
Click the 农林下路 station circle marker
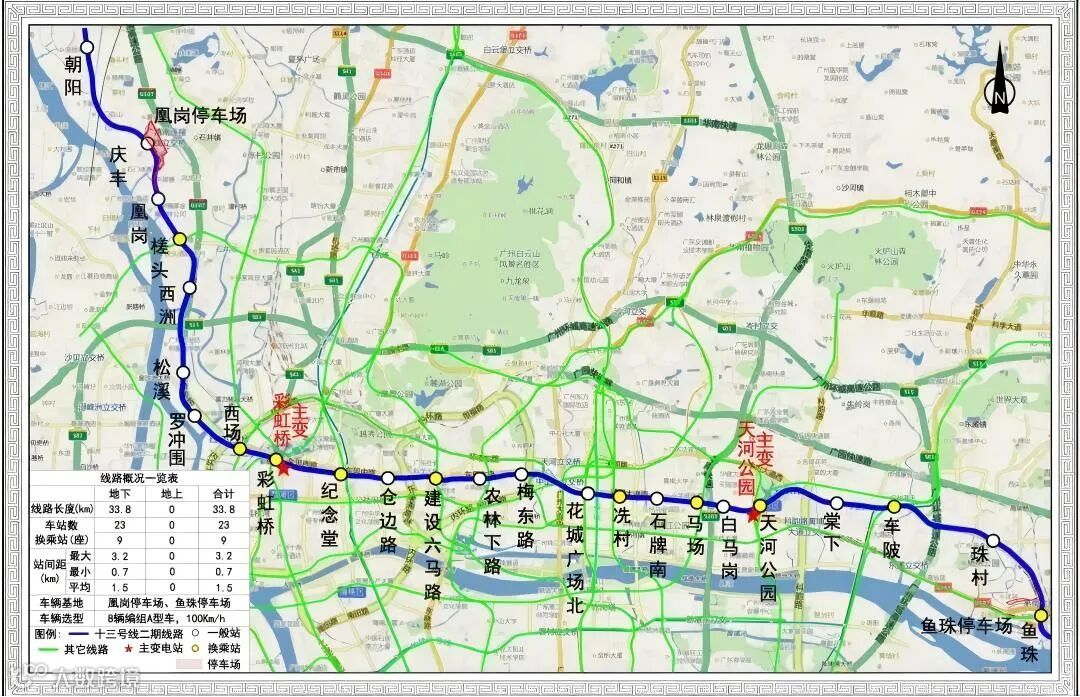click(x=480, y=479)
